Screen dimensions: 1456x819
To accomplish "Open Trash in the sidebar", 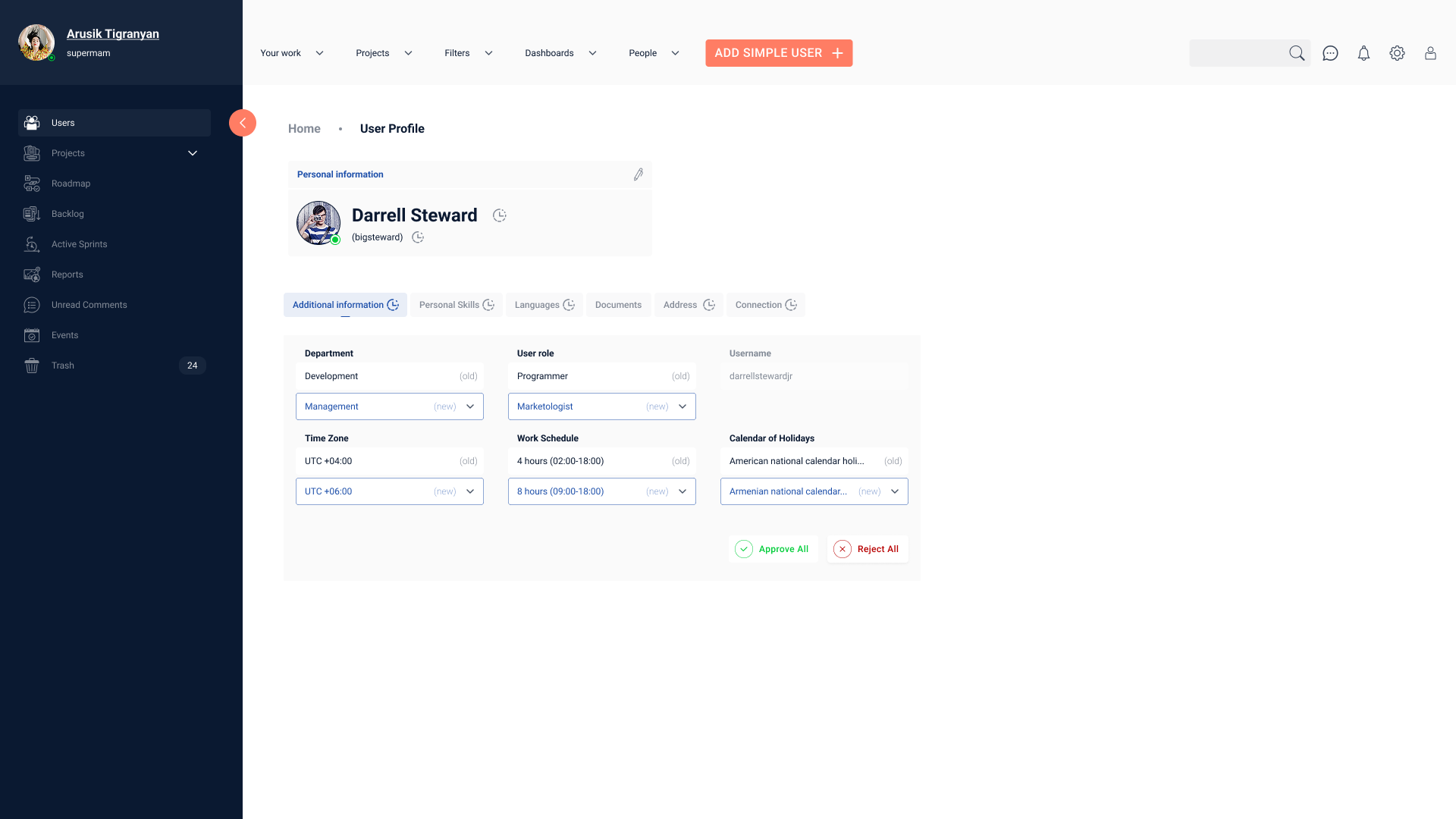I will coord(63,366).
